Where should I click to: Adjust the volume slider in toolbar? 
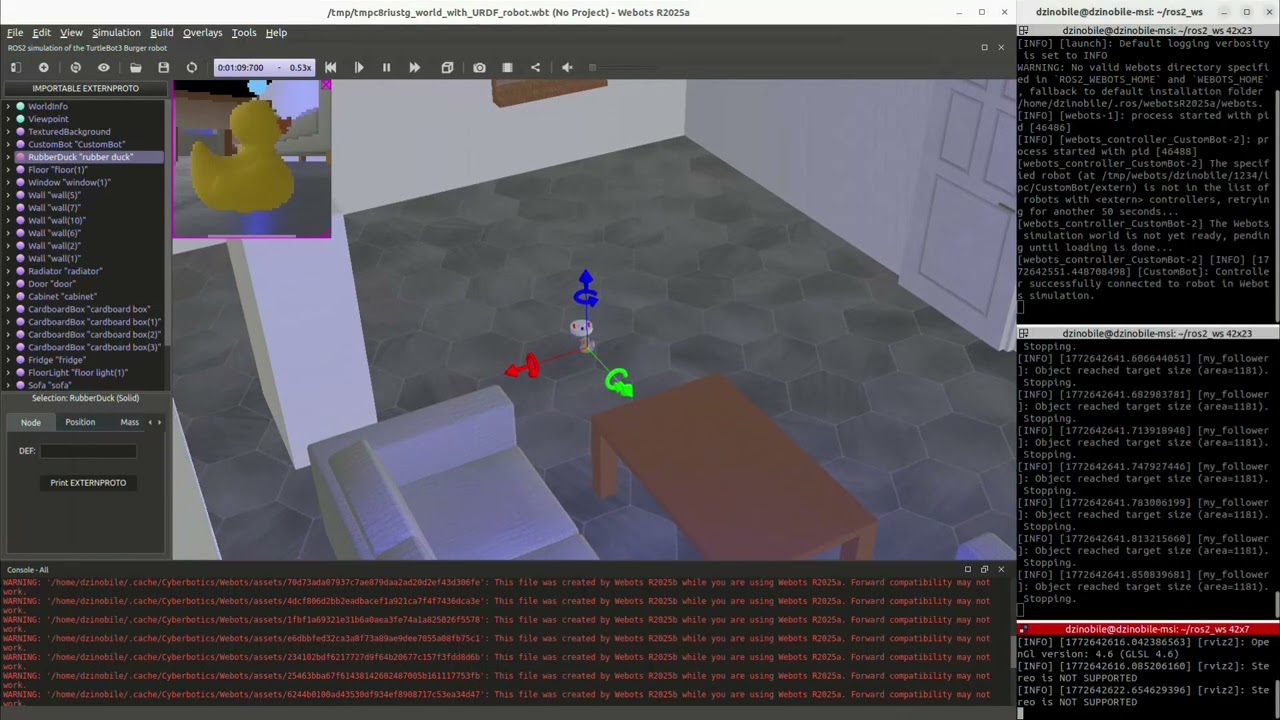pyautogui.click(x=625, y=67)
